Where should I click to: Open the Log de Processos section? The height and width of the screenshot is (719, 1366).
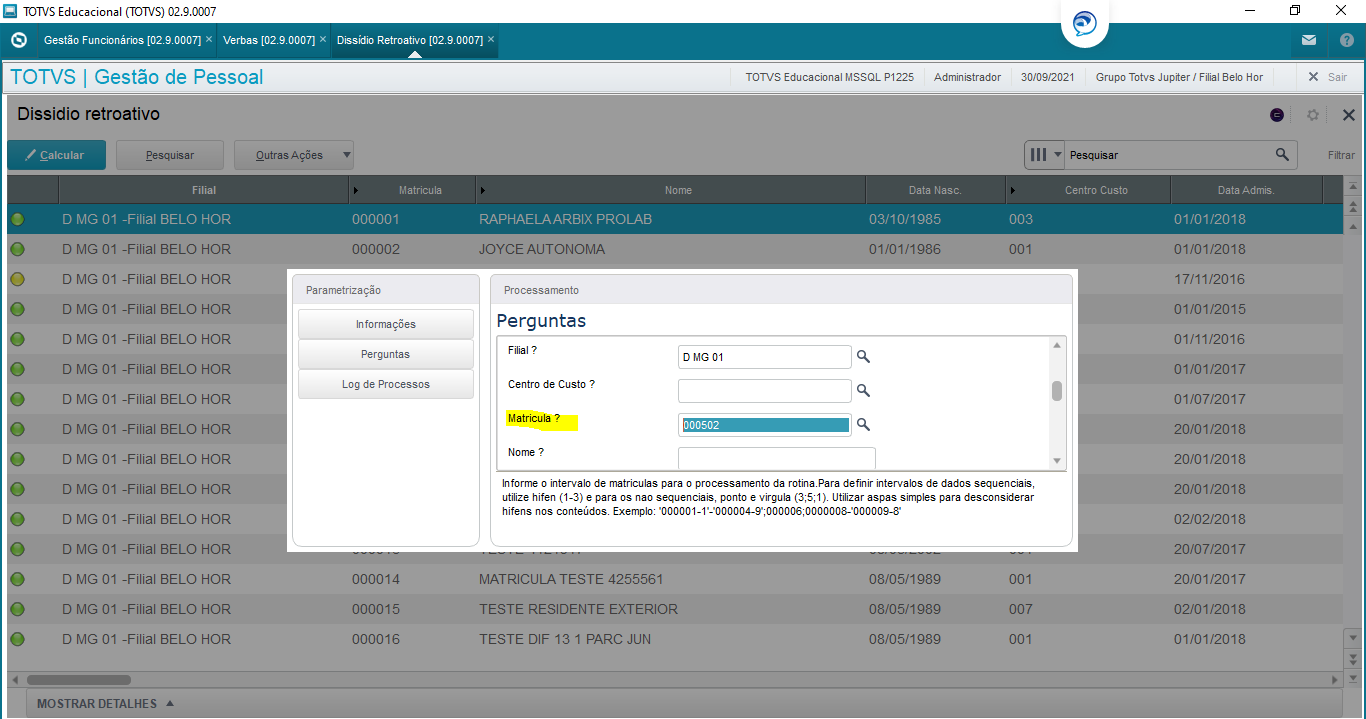pos(386,384)
